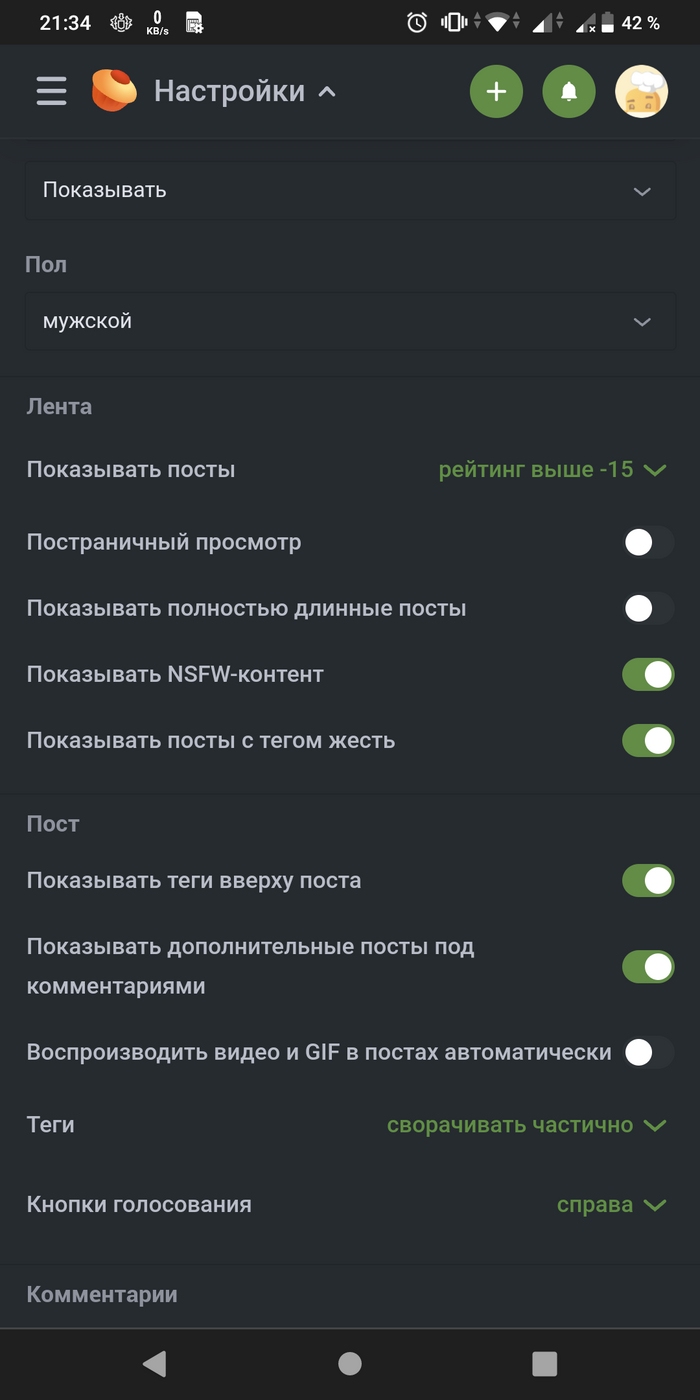The width and height of the screenshot is (700, 1400).
Task: Open Теги сворачивать частично selector
Action: [x=526, y=1125]
